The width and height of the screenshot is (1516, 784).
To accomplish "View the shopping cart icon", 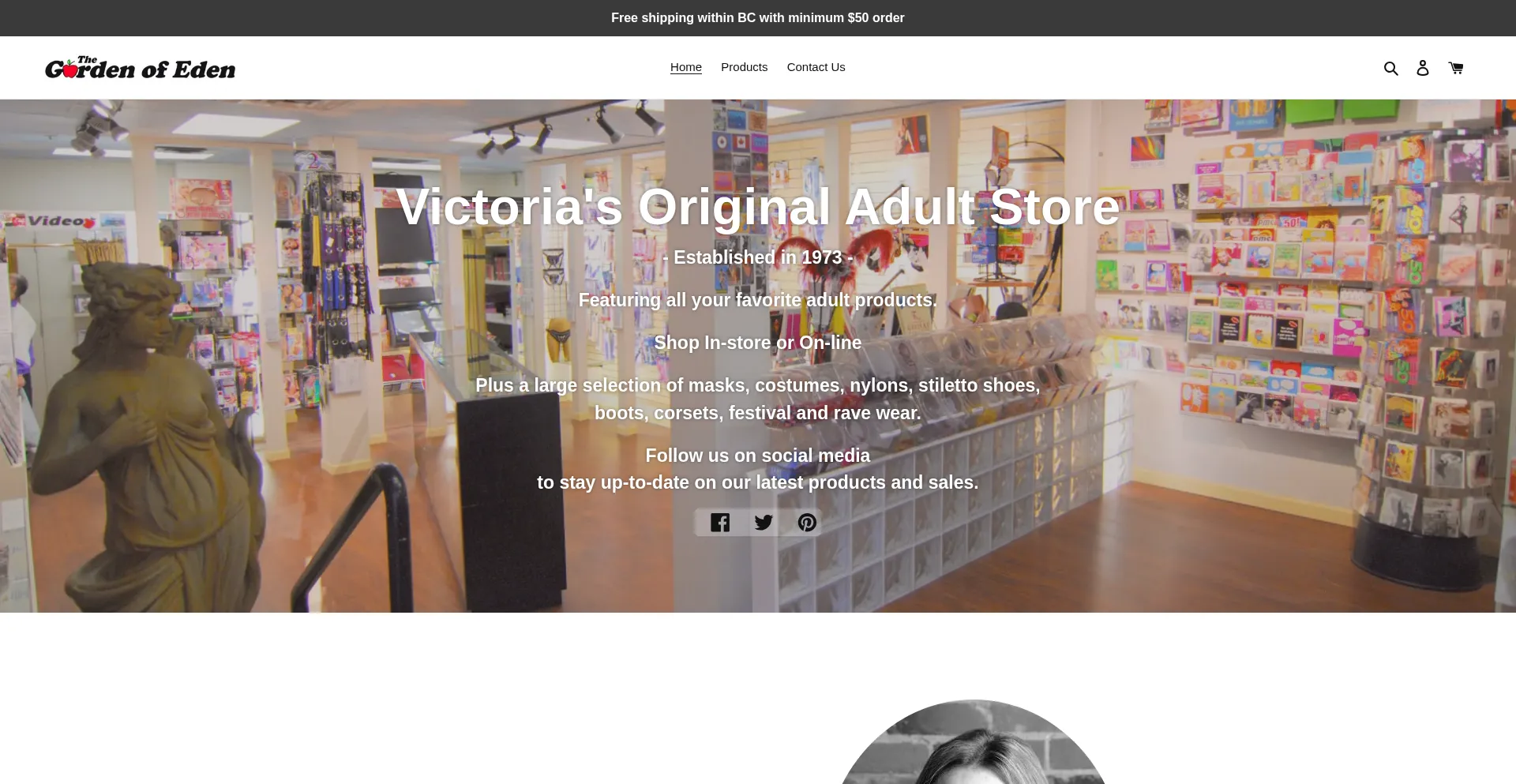I will [1456, 68].
